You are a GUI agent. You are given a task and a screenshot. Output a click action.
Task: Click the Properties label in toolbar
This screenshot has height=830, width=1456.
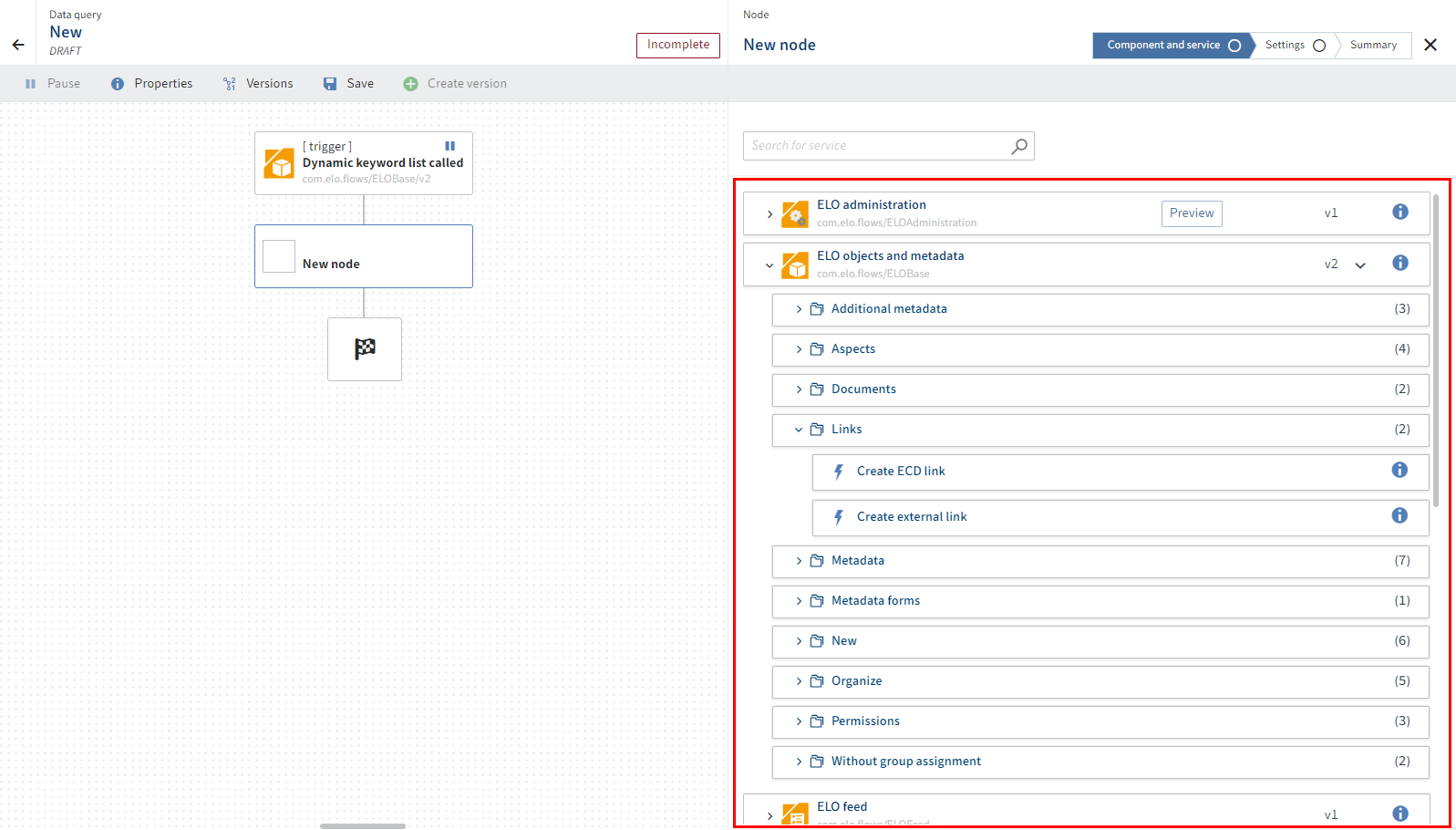[163, 84]
